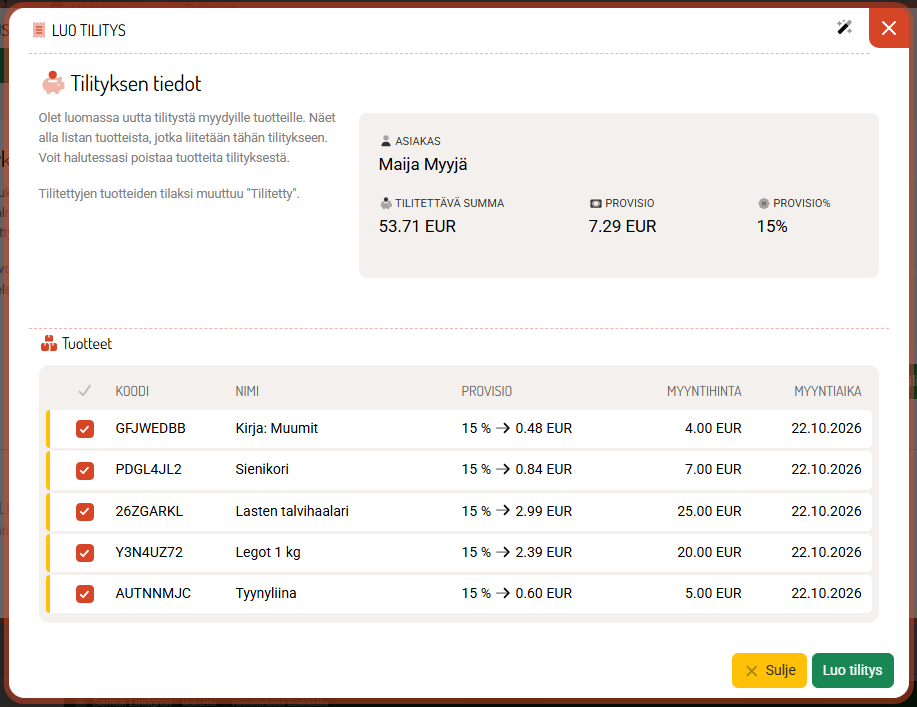This screenshot has height=707, width=917.
Task: Click the icon beside TILITETTÄVÄ SUMMA
Action: click(x=386, y=204)
